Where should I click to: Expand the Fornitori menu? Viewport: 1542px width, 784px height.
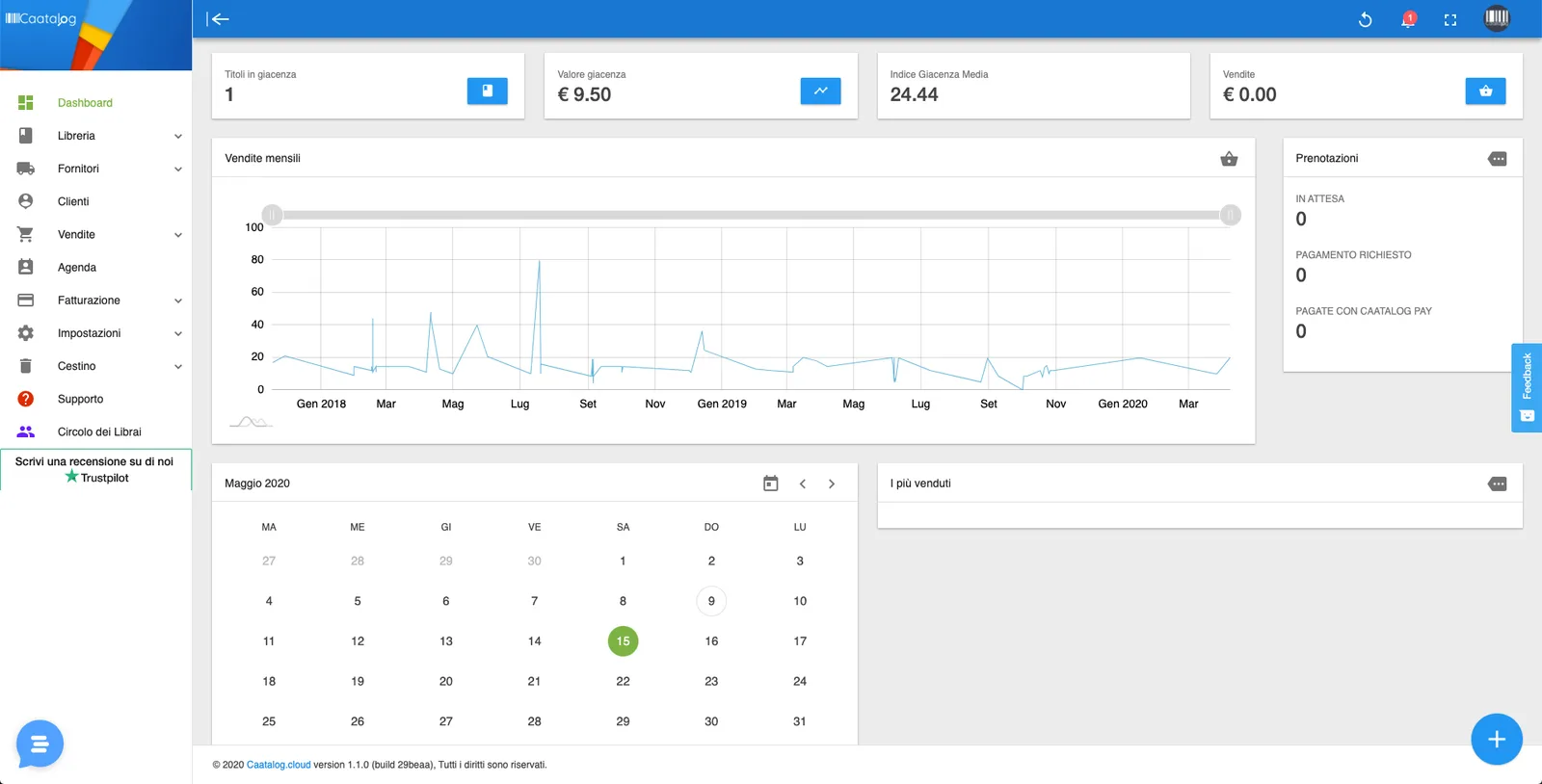(95, 169)
